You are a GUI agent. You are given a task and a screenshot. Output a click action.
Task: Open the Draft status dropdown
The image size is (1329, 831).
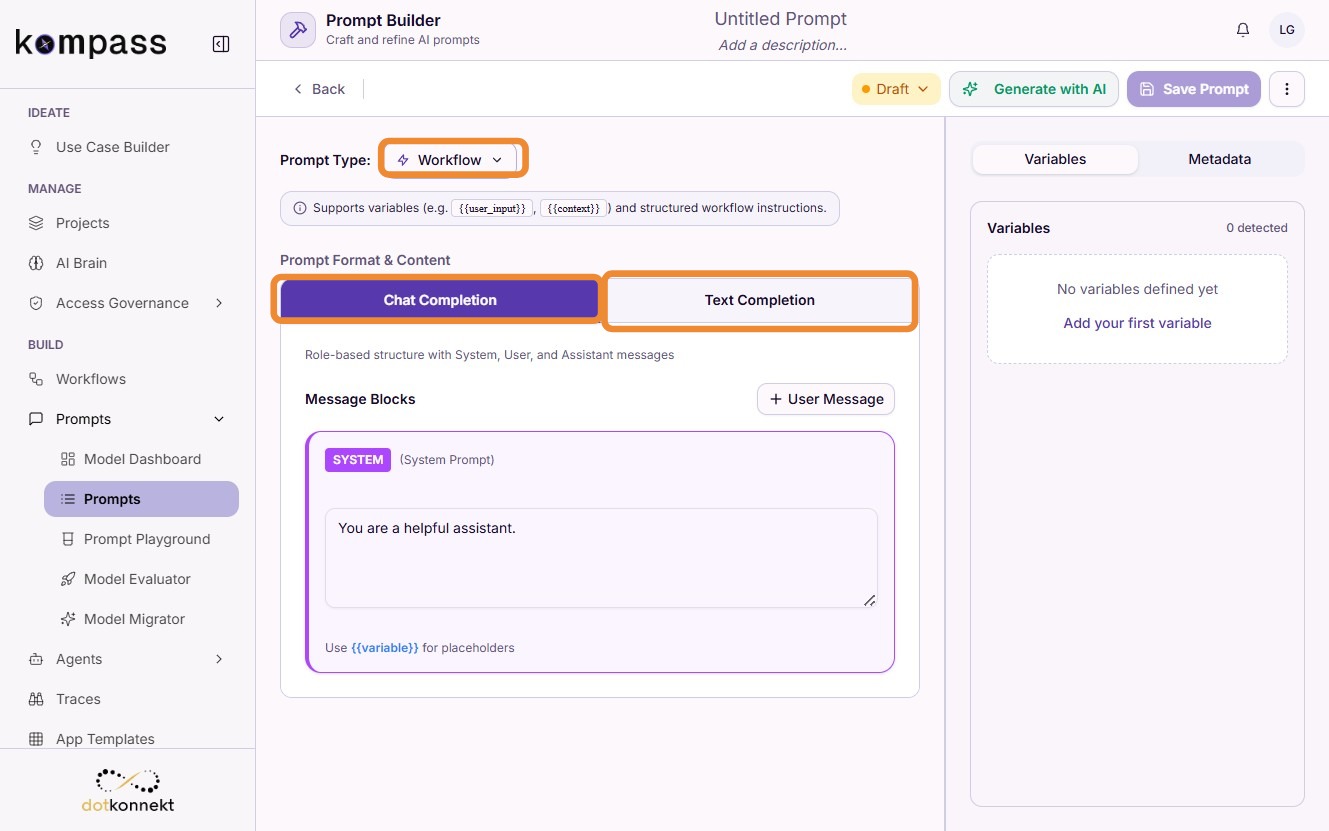(896, 89)
